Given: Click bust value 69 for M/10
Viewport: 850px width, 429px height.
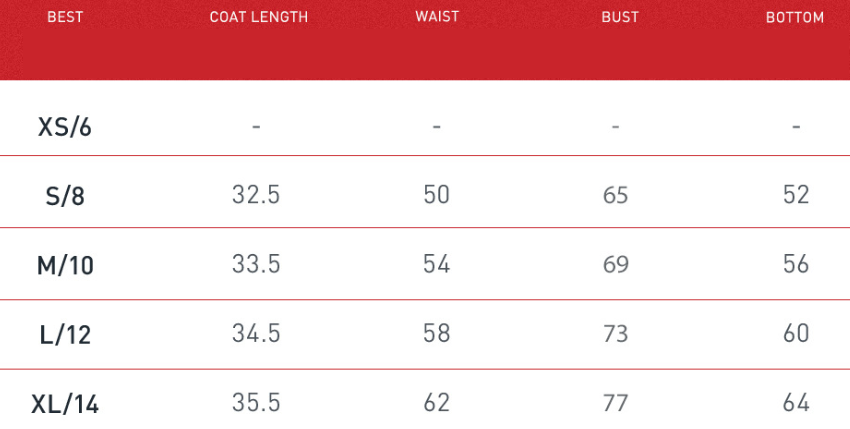Looking at the screenshot, I should pyautogui.click(x=616, y=264).
